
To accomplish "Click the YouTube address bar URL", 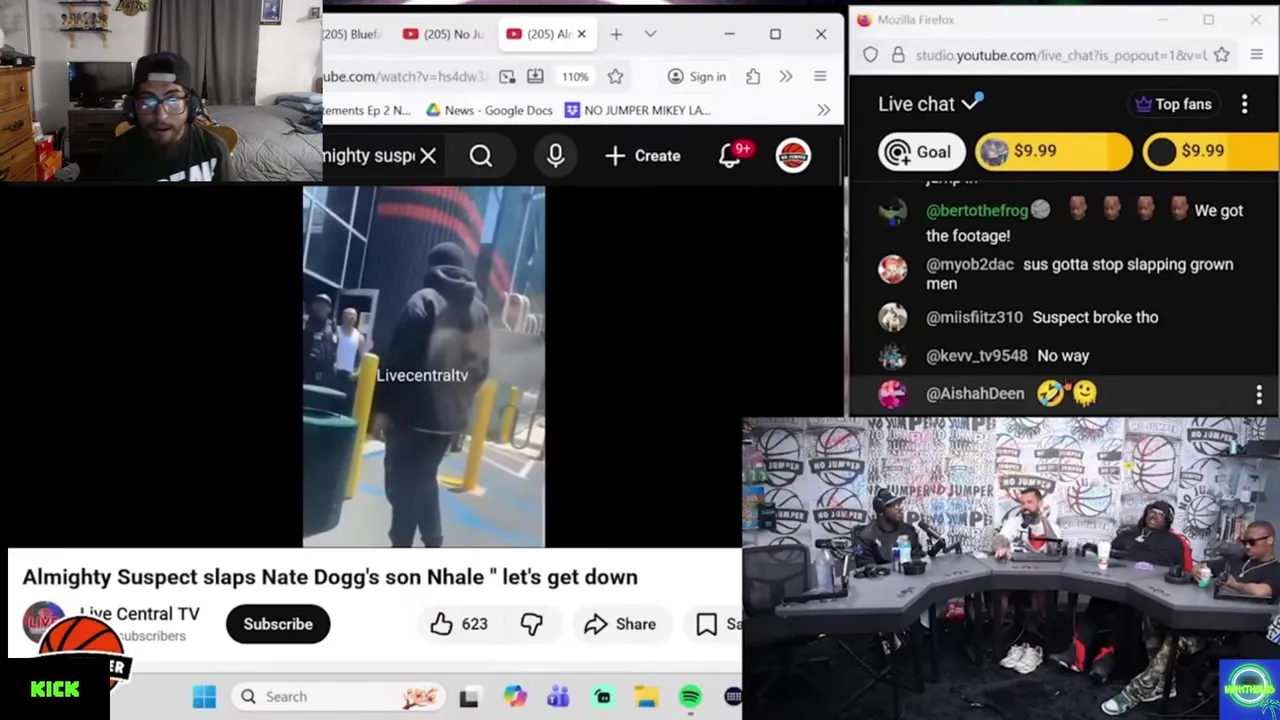I will click(x=404, y=77).
